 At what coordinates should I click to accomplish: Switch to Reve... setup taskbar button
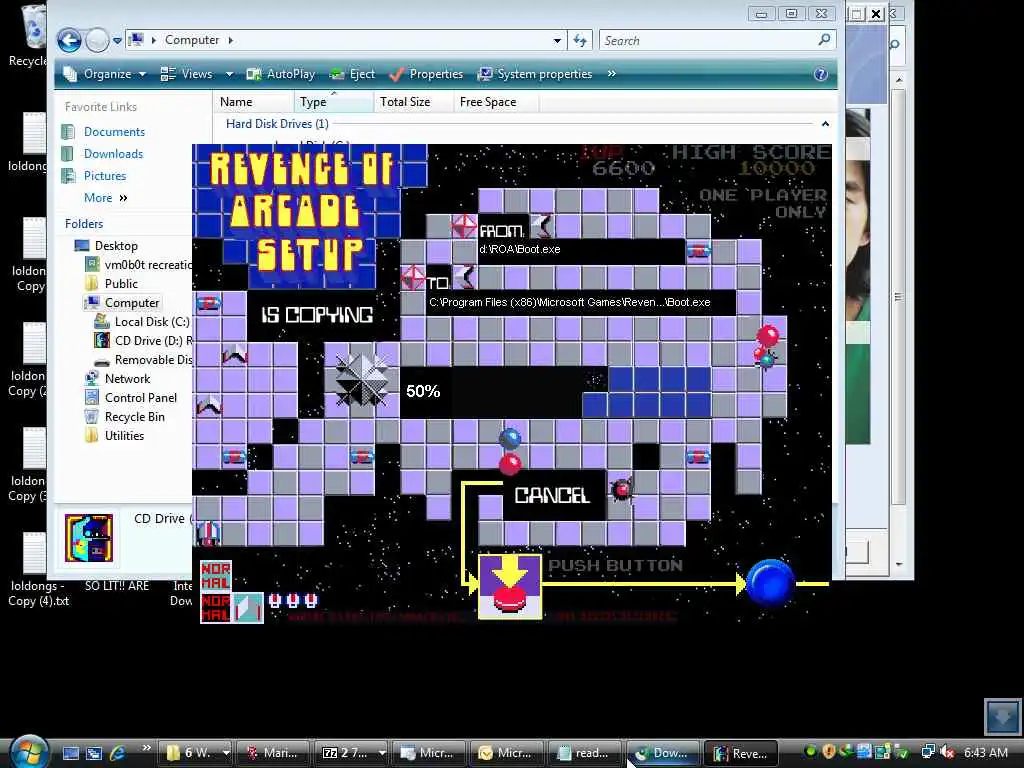[740, 753]
